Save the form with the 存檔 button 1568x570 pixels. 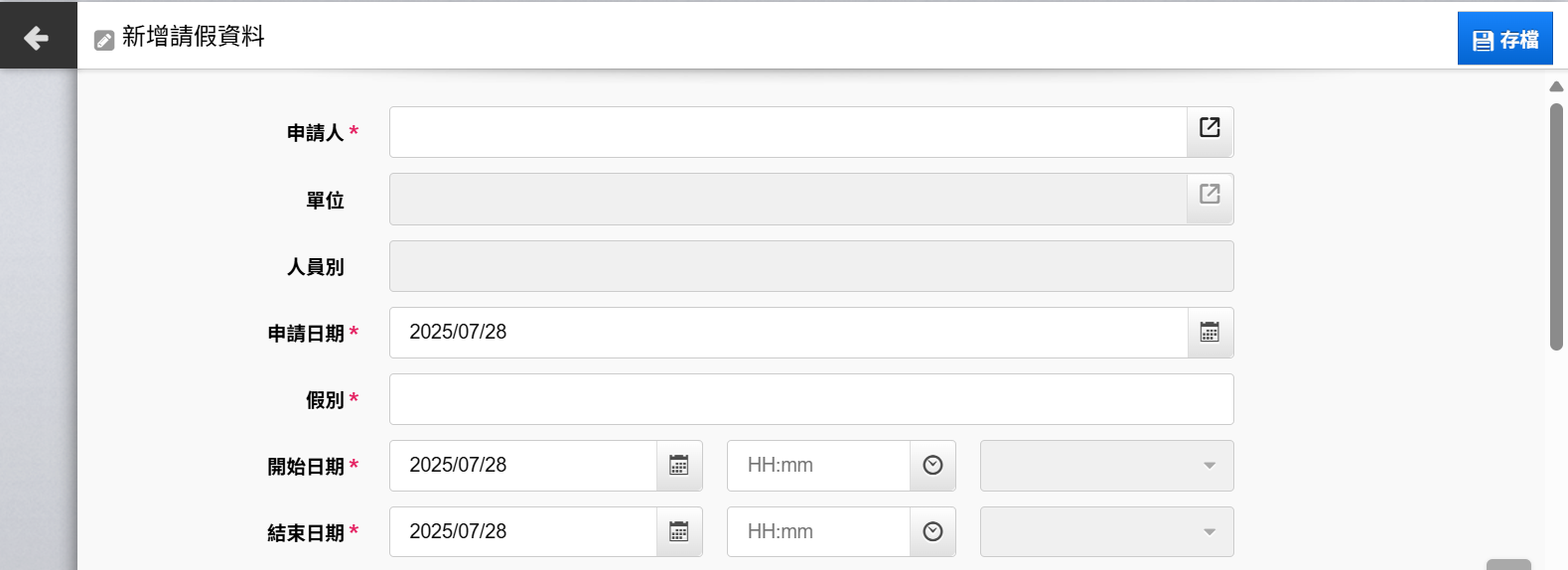[x=1504, y=39]
